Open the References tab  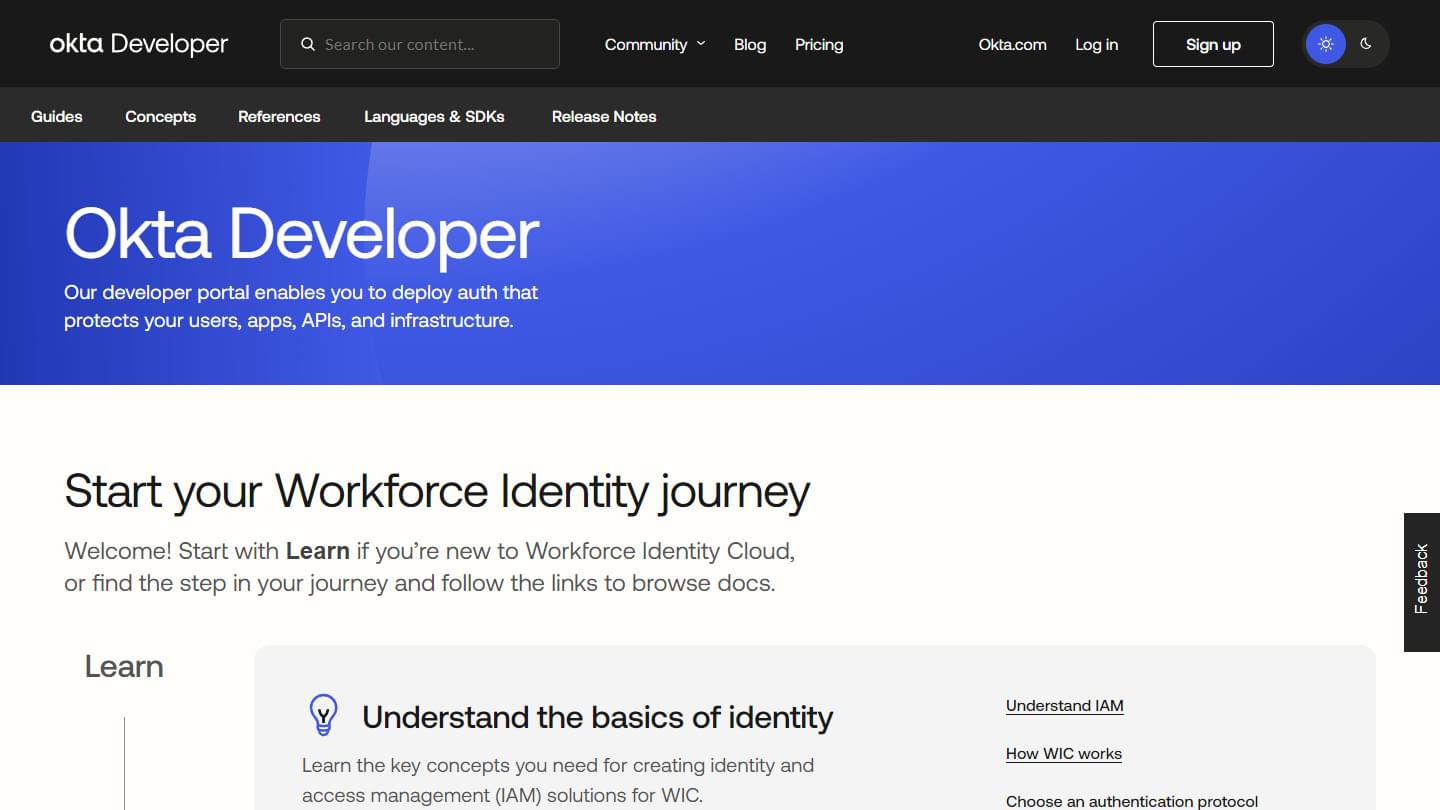click(279, 116)
